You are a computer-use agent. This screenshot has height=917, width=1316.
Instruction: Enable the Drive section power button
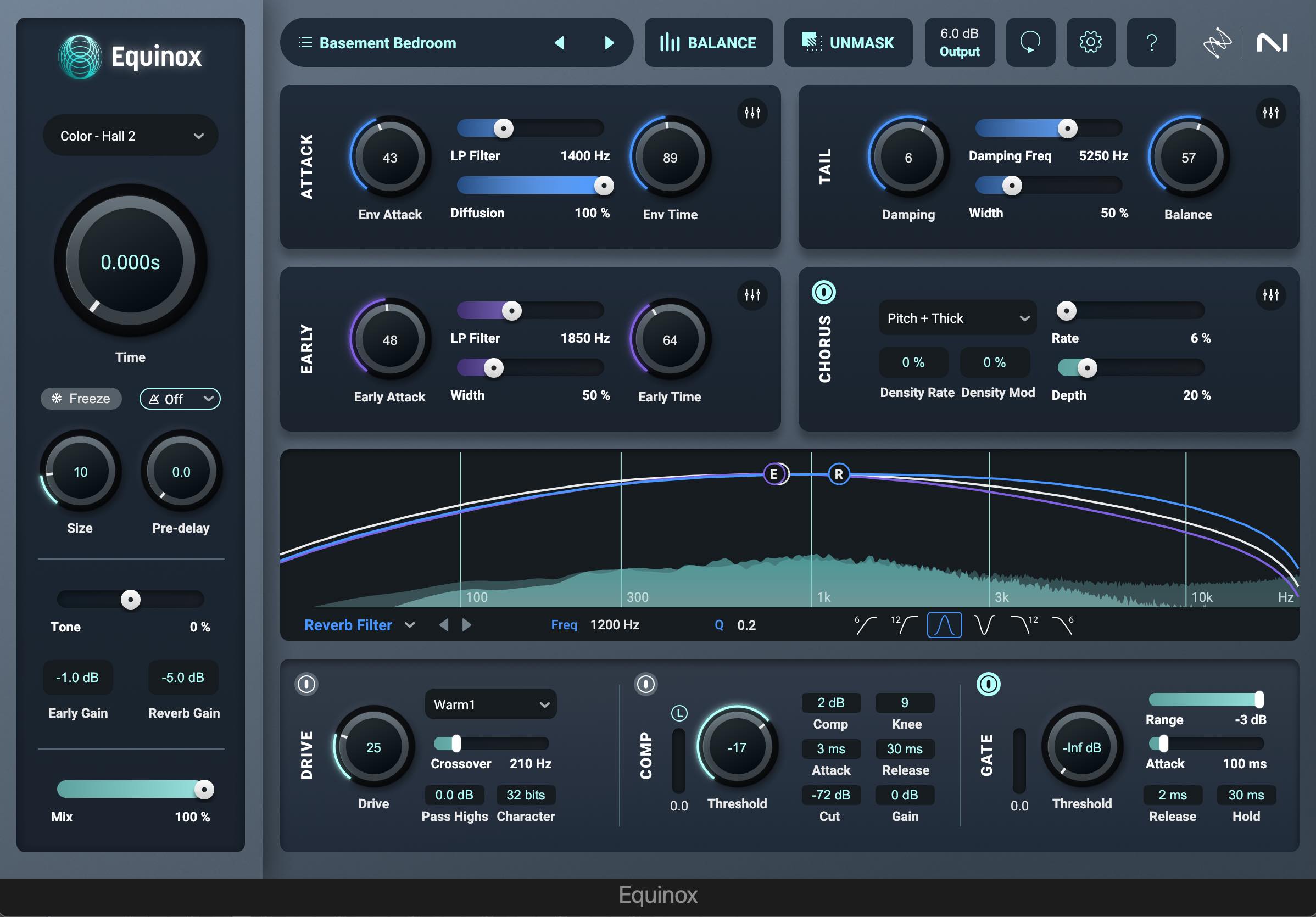pos(306,684)
